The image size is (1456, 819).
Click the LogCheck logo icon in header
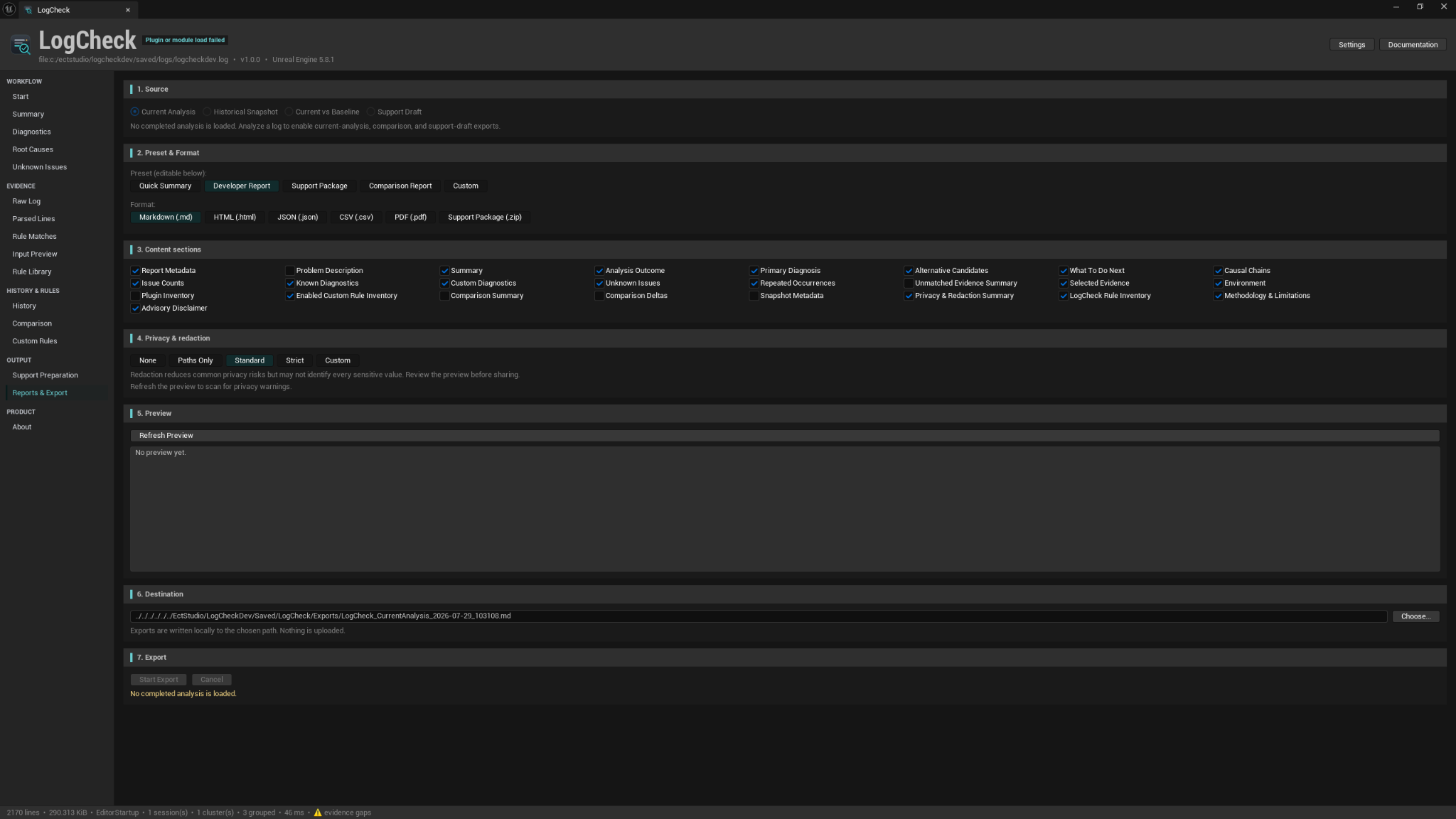(21, 45)
